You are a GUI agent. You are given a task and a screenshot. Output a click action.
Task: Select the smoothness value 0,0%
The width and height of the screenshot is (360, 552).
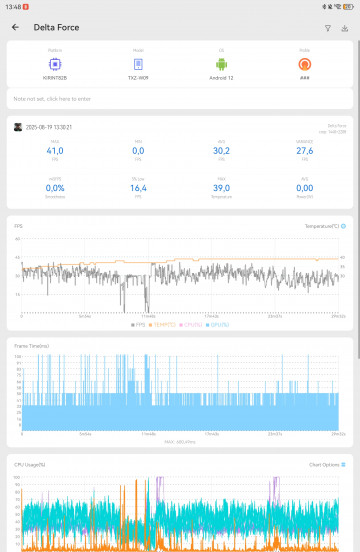pos(55,188)
